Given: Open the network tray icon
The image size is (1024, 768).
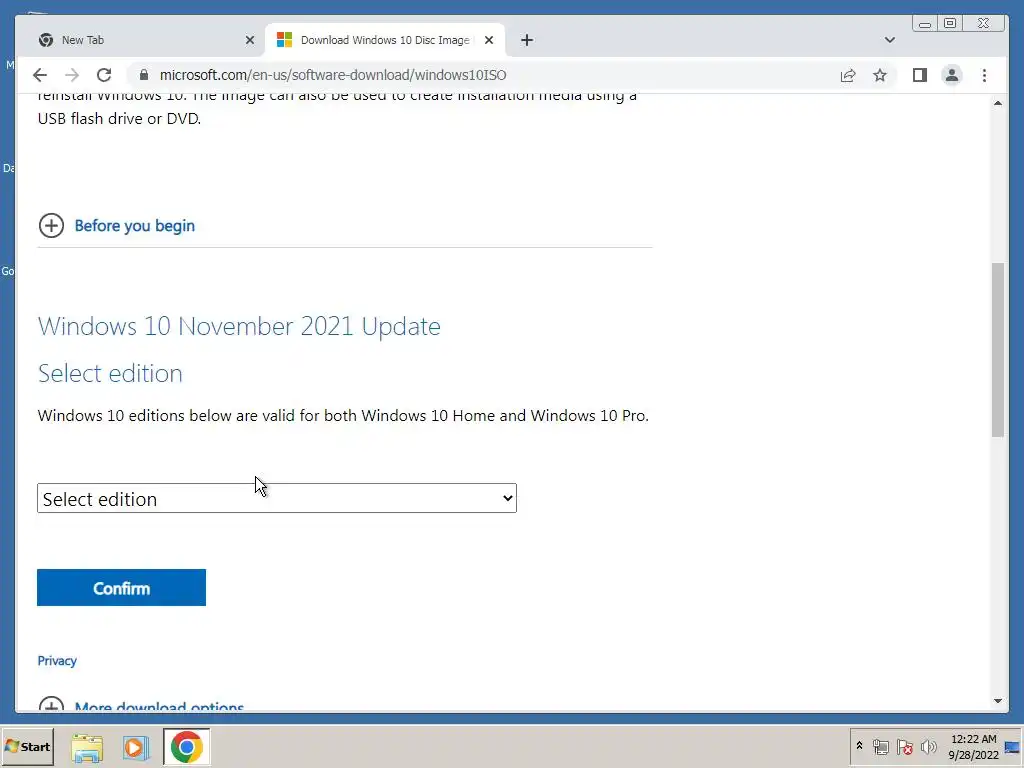Looking at the screenshot, I should pos(881,746).
